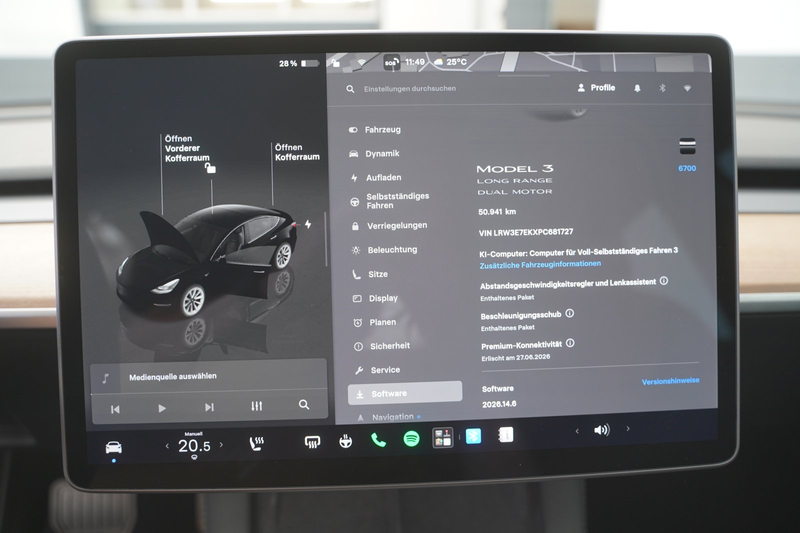
Task: Open notifications via the bell icon
Action: (x=637, y=88)
